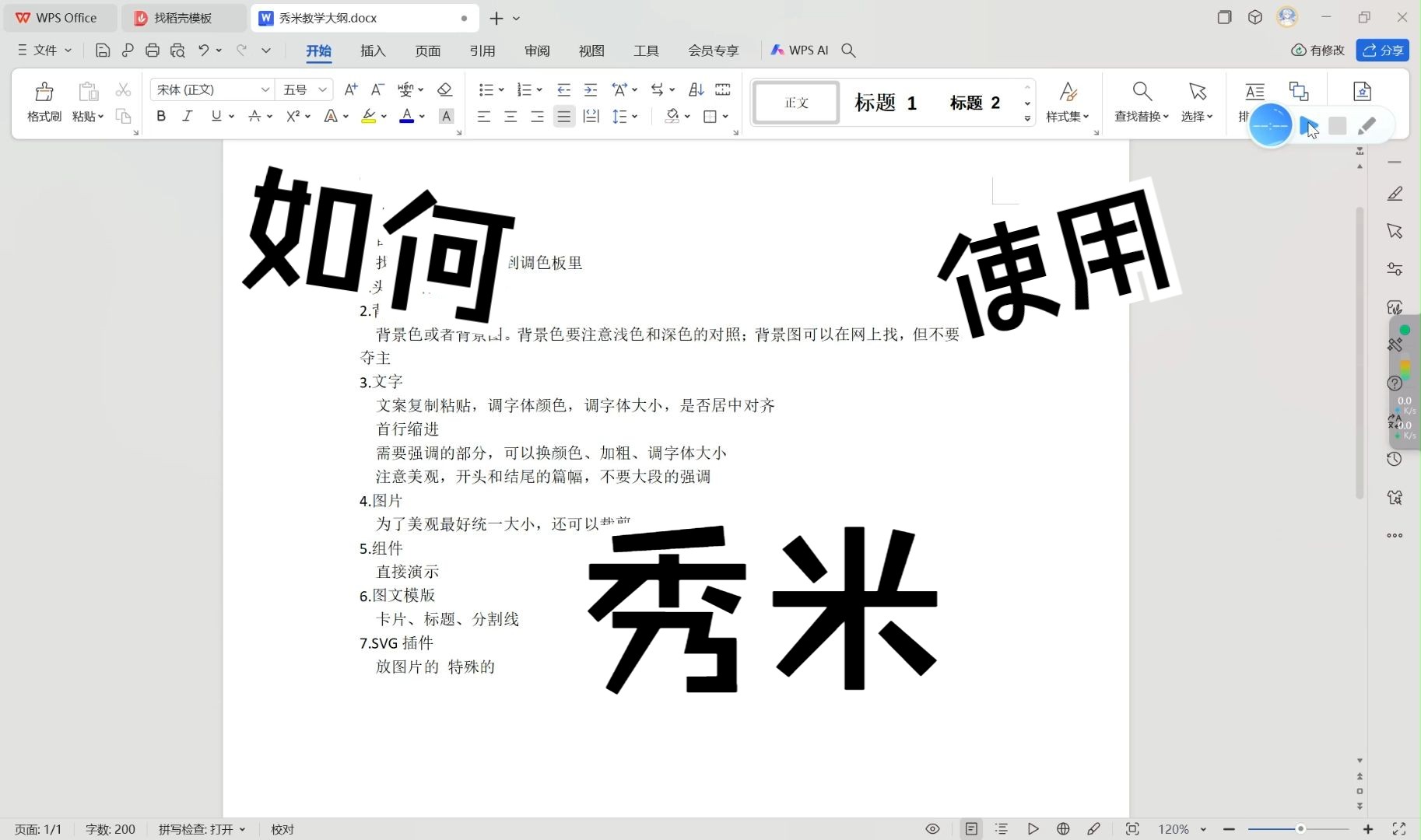This screenshot has height=840, width=1421.
Task: Click the 校对 proofreading button
Action: [x=282, y=829]
